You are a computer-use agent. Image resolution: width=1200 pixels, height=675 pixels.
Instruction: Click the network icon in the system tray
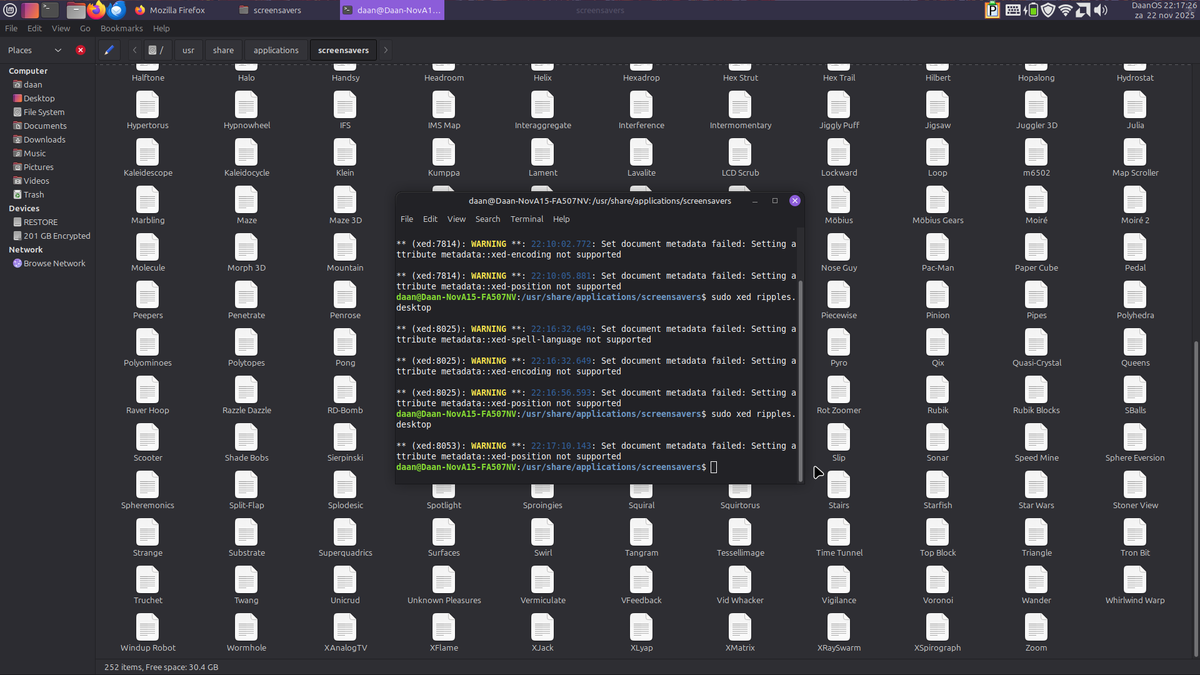(x=1067, y=11)
